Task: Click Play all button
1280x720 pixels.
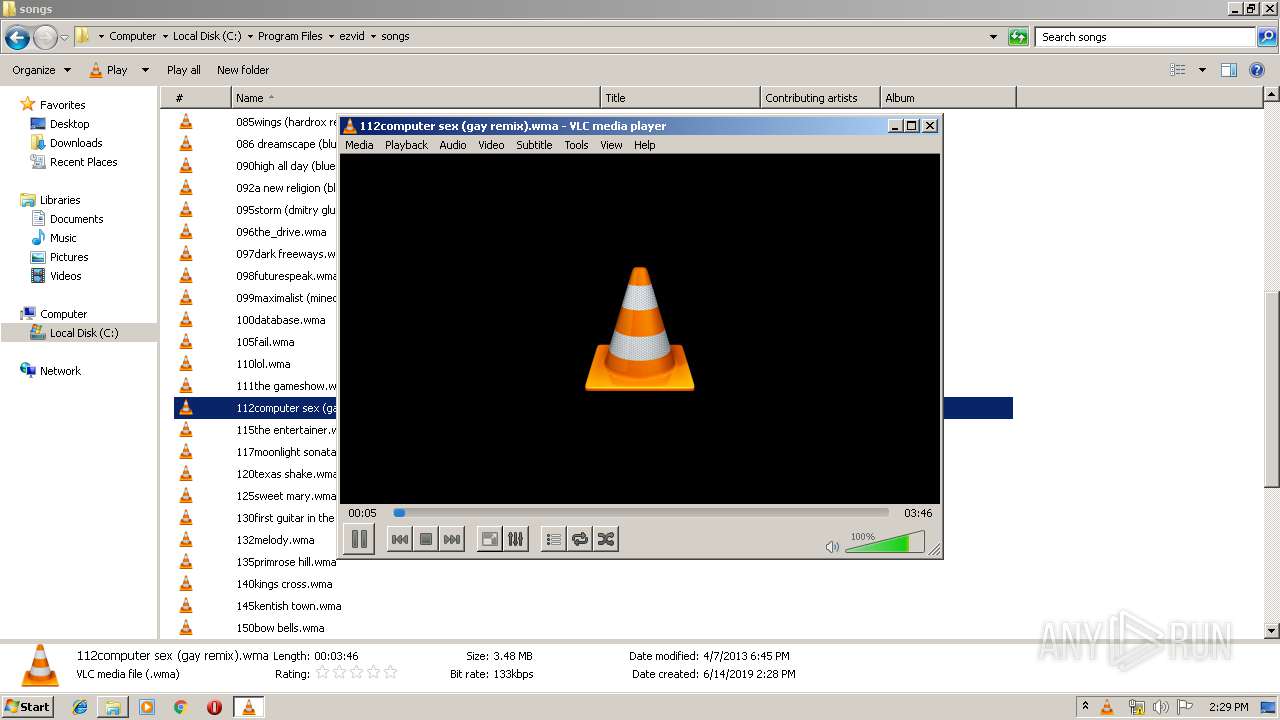Action: pos(184,70)
